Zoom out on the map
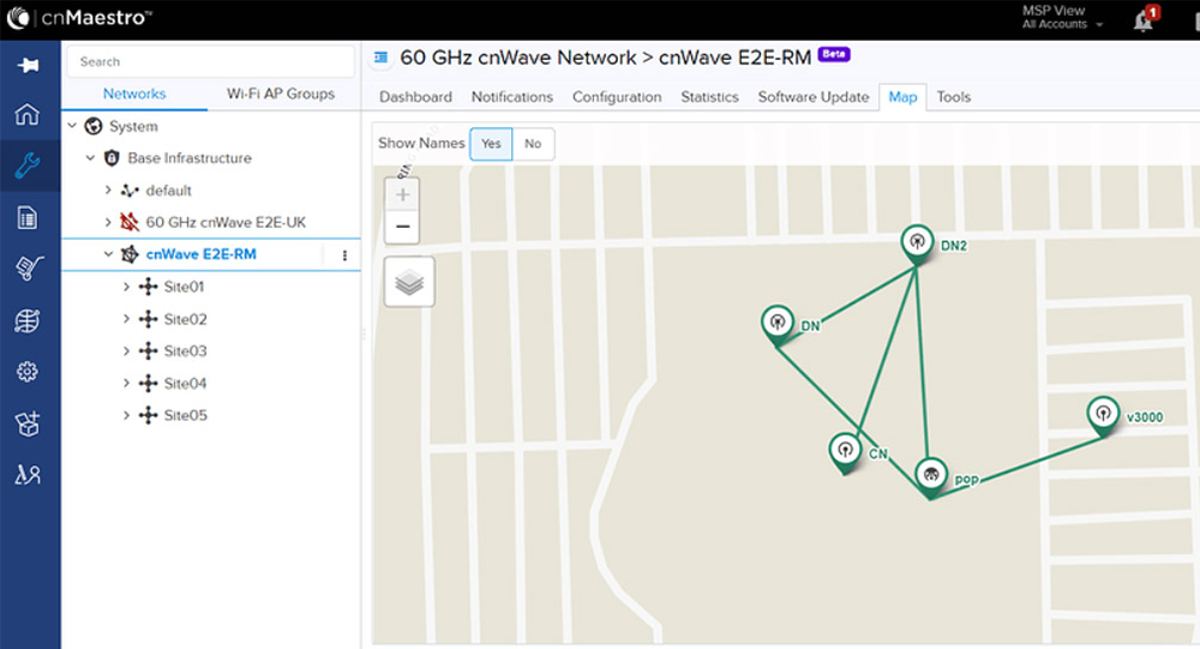Screen dimensions: 1200x649 [402, 227]
